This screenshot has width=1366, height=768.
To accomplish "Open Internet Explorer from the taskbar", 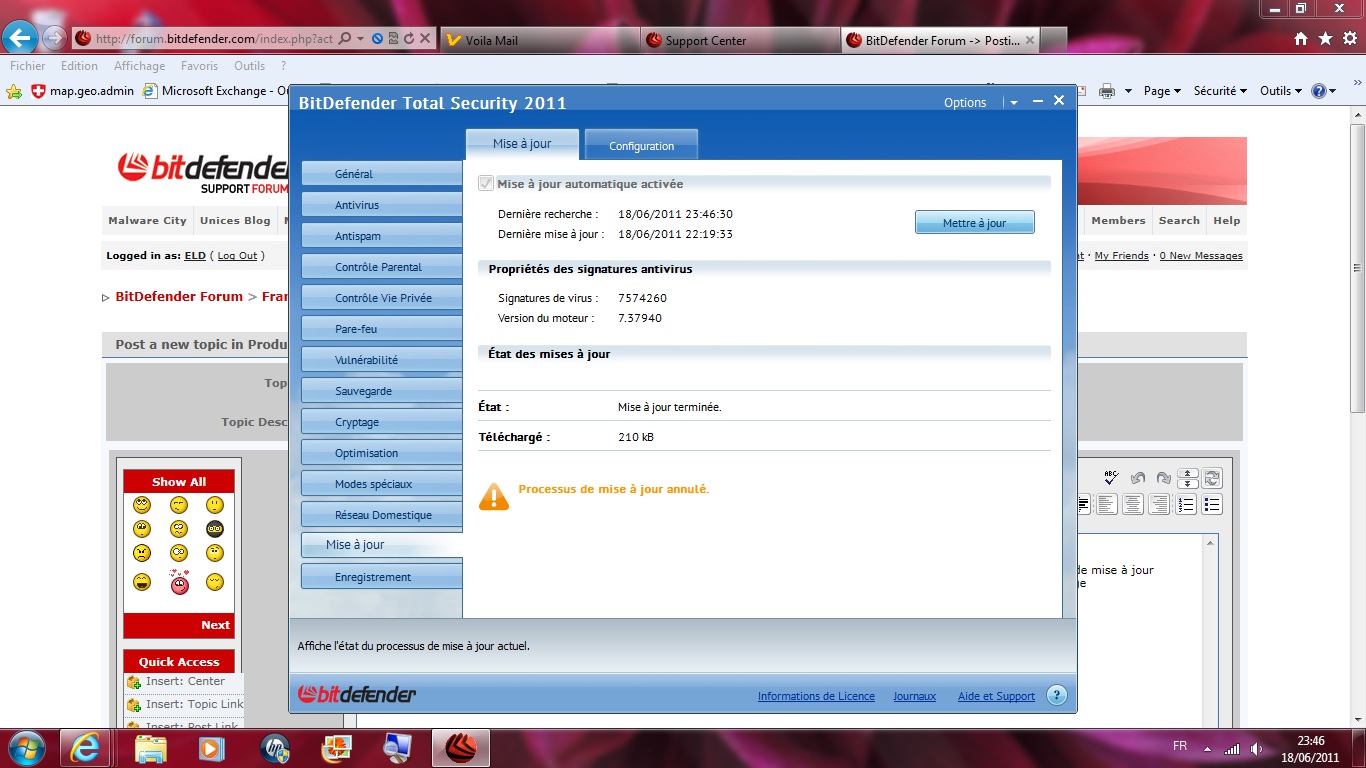I will tap(85, 748).
